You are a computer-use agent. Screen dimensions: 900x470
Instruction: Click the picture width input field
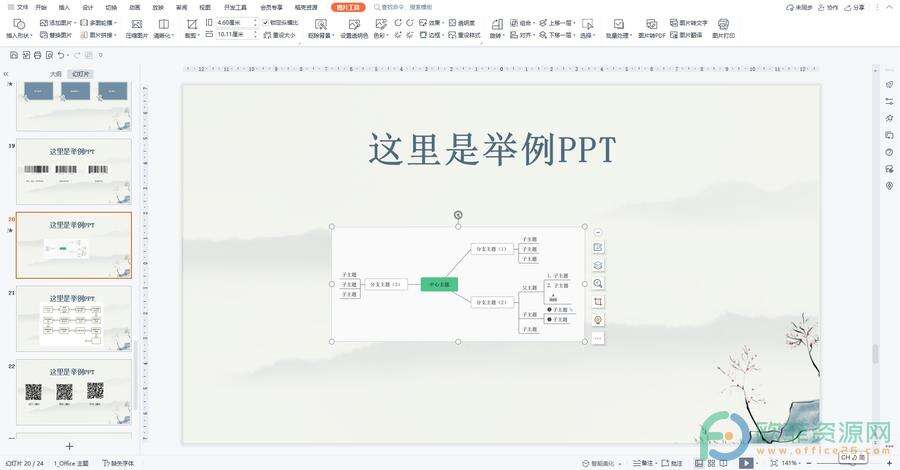(x=237, y=34)
